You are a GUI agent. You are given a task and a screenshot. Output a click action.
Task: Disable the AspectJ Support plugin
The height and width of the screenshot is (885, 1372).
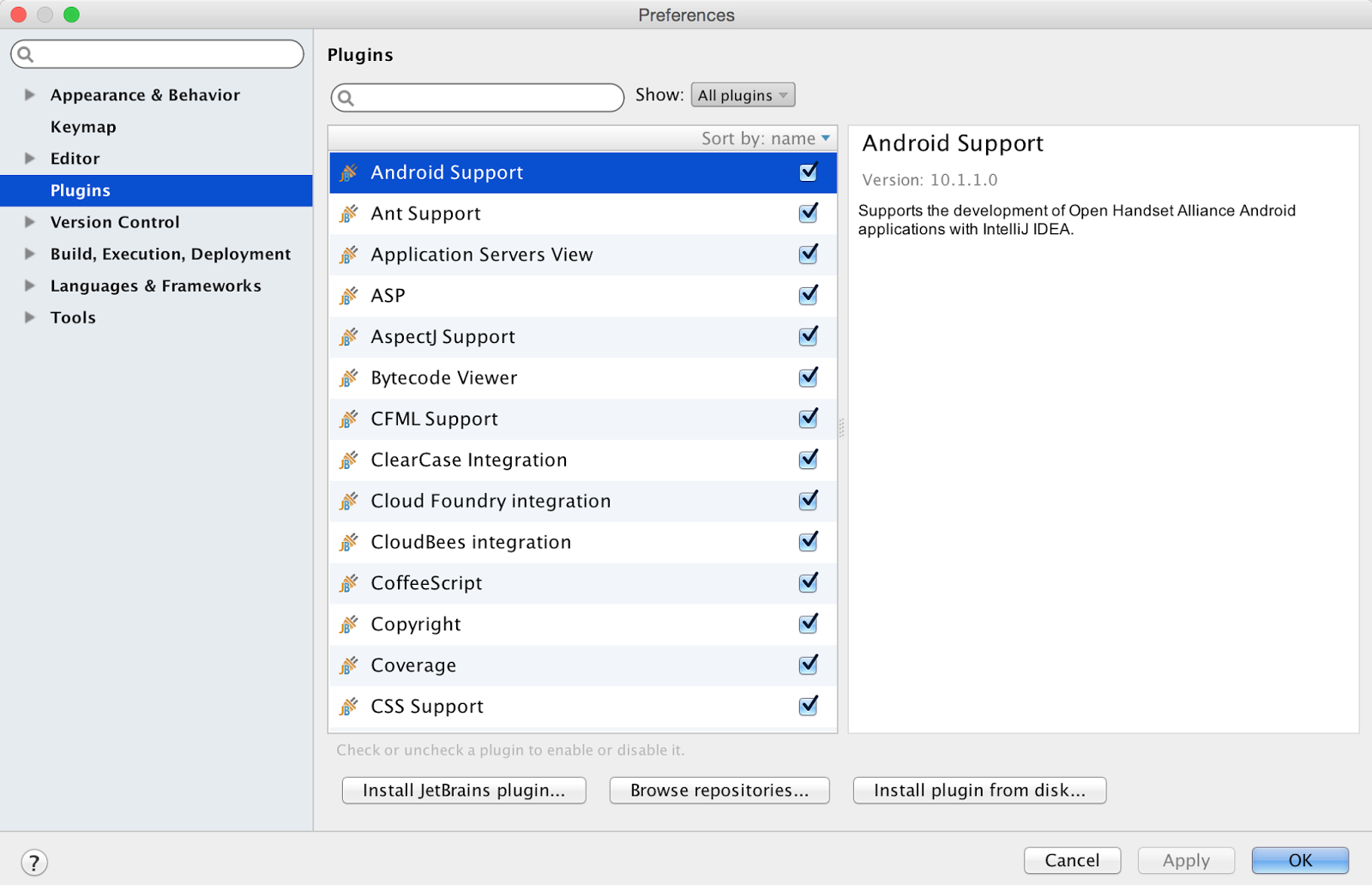pos(807,336)
